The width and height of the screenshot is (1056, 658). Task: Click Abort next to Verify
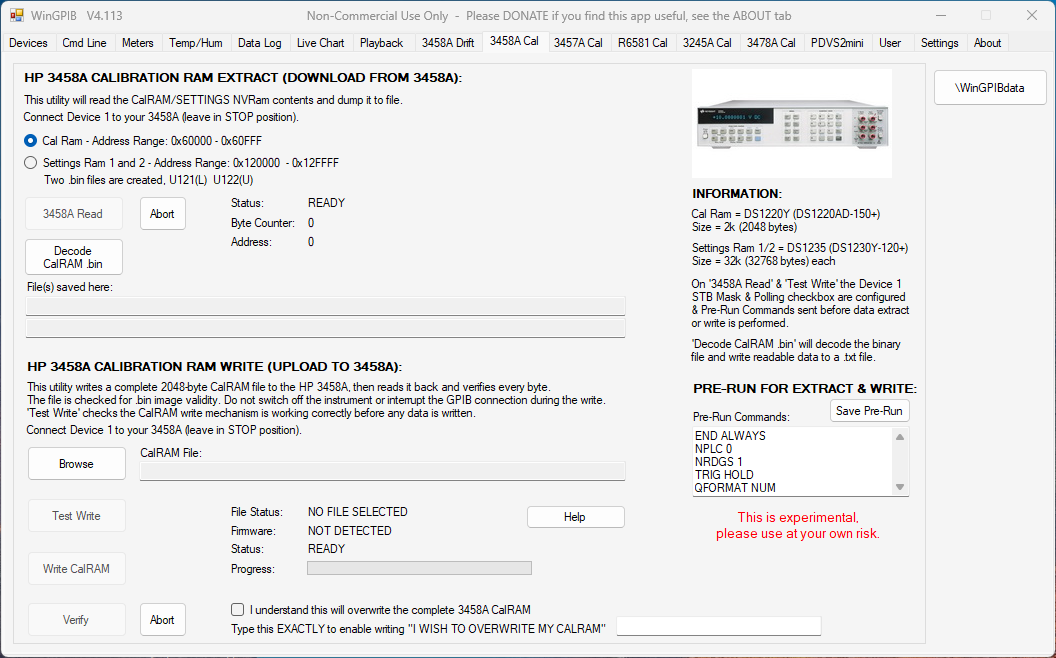pyautogui.click(x=162, y=620)
